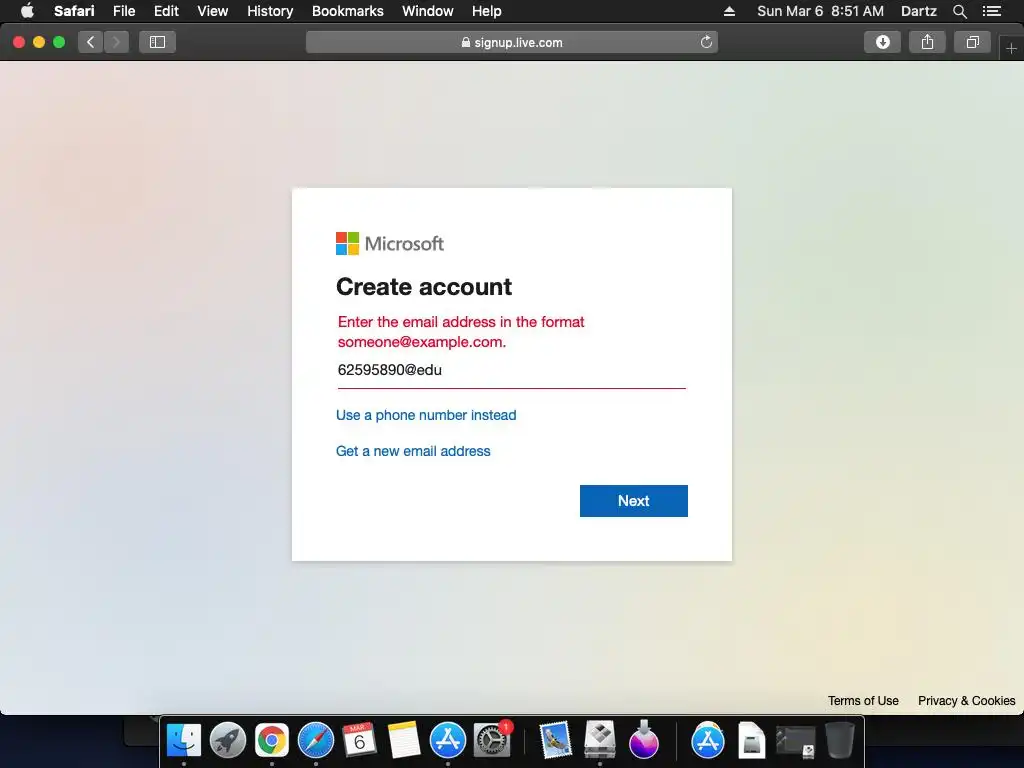Viewport: 1024px width, 768px height.
Task: Click the lock icon in the address bar
Action: tap(466, 42)
